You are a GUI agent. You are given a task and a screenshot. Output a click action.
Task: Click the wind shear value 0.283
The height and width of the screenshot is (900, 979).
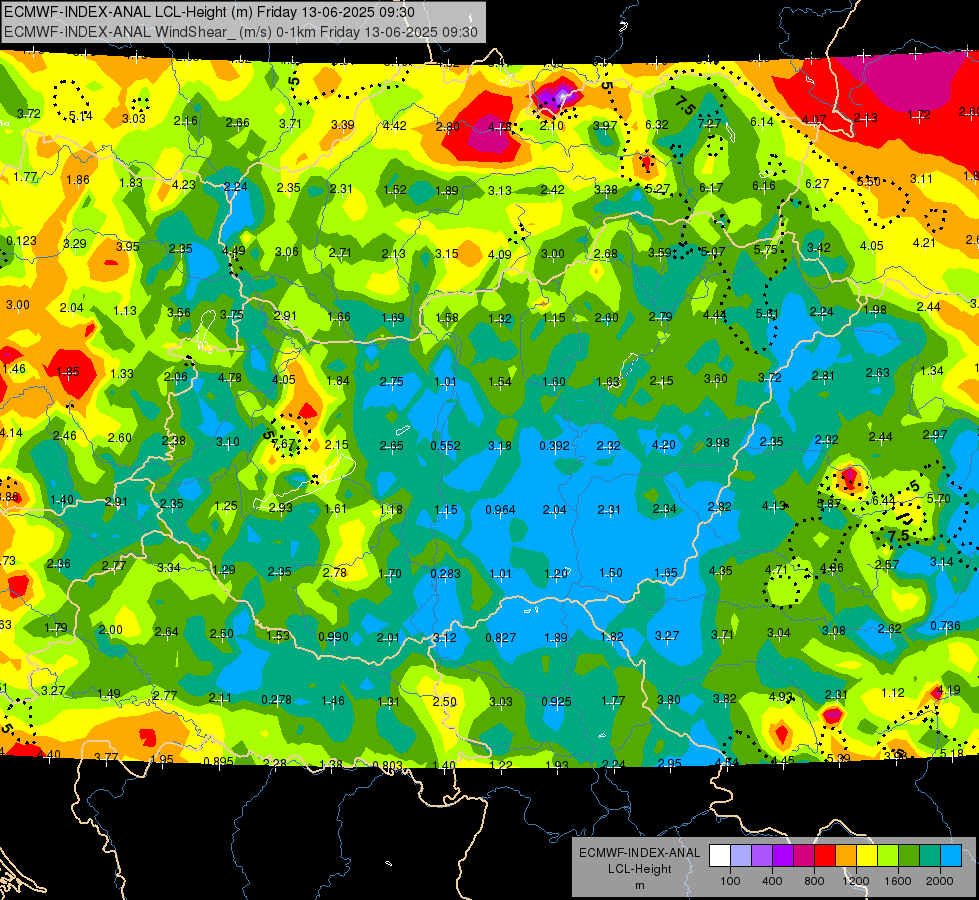pos(445,573)
